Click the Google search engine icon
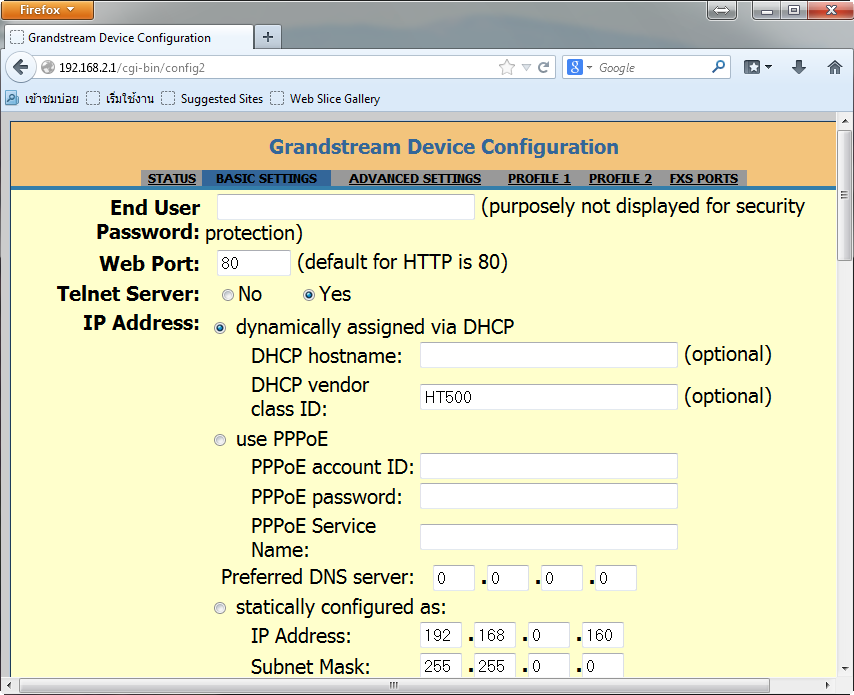This screenshot has width=854, height=695. click(x=575, y=67)
